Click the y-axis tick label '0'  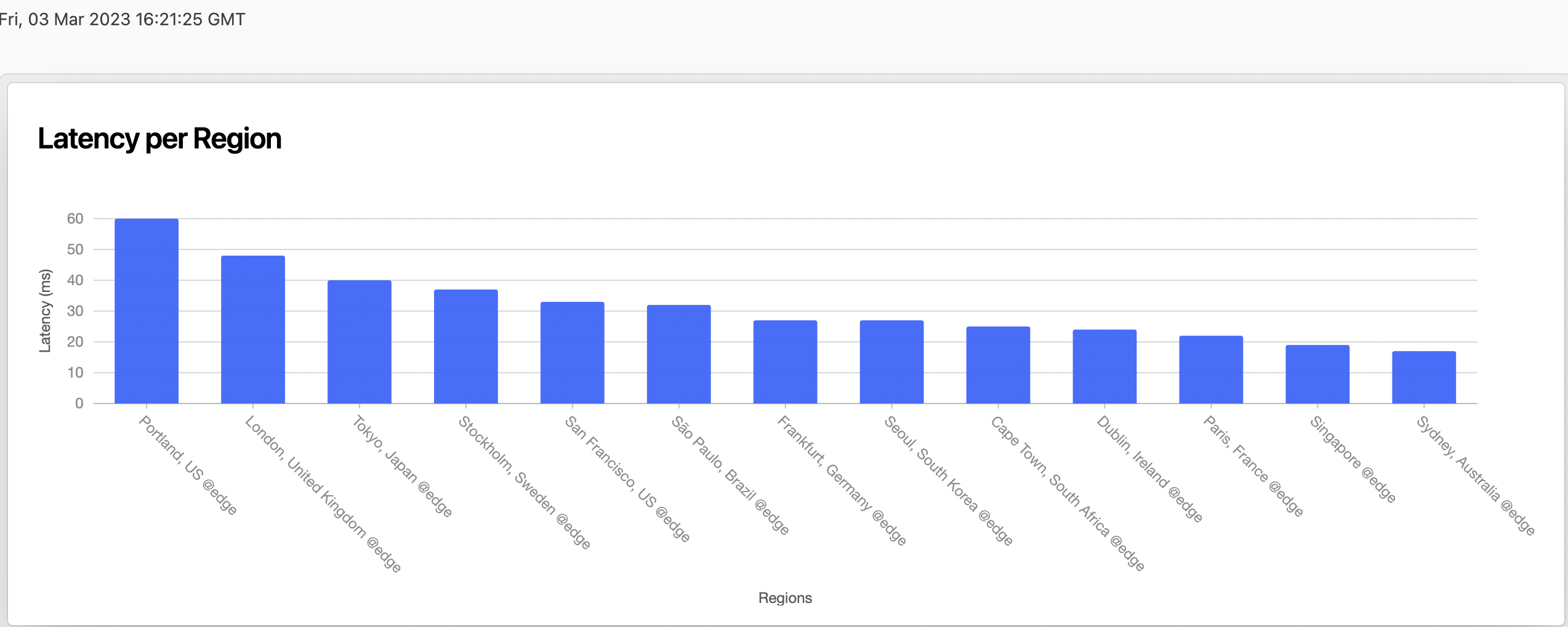click(79, 403)
